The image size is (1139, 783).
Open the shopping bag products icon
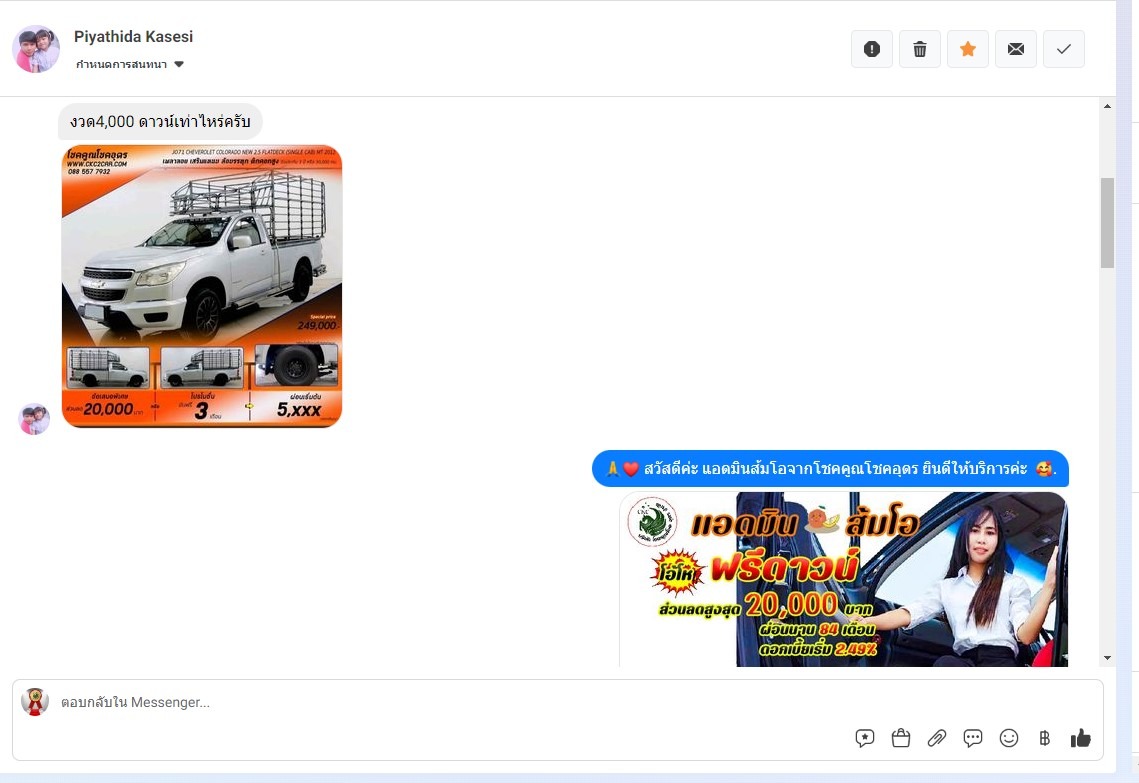pyautogui.click(x=901, y=739)
